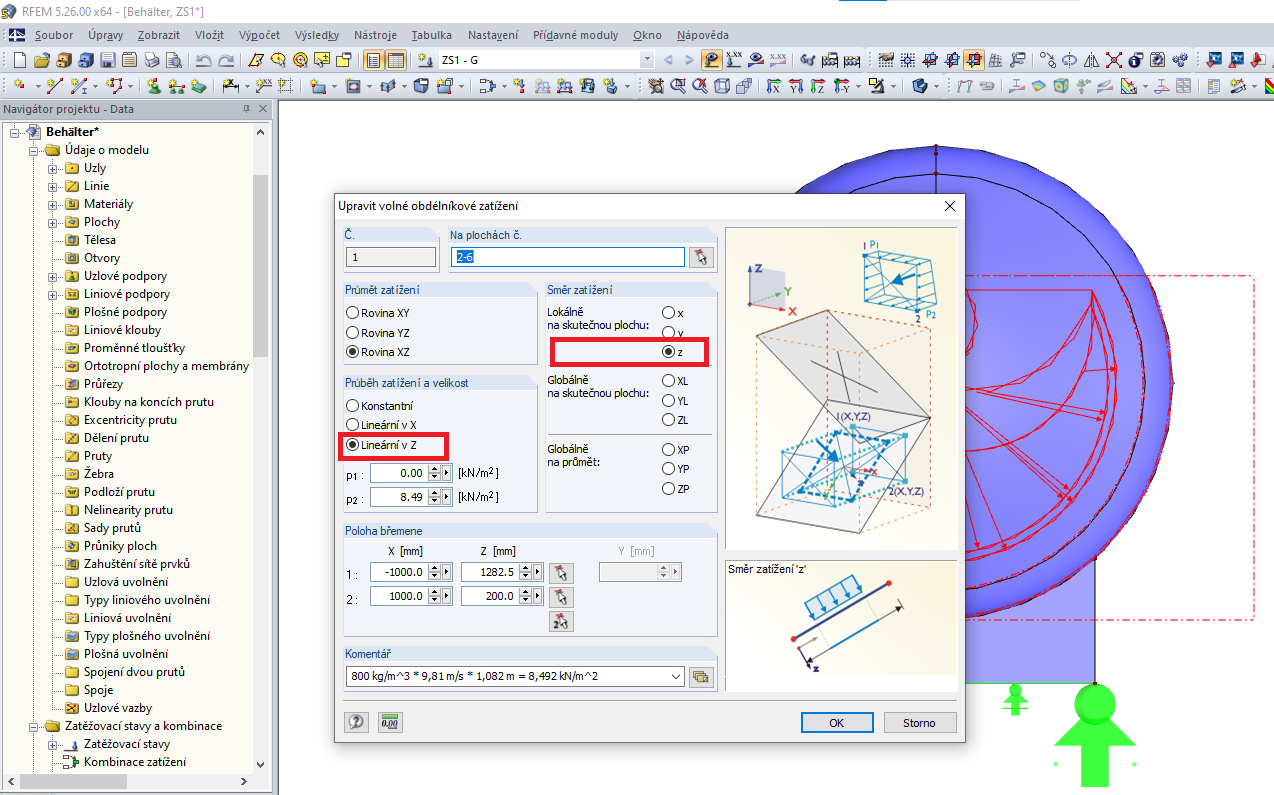Image resolution: width=1274 pixels, height=795 pixels.
Task: Select Rovina XZ projection
Action: (352, 352)
